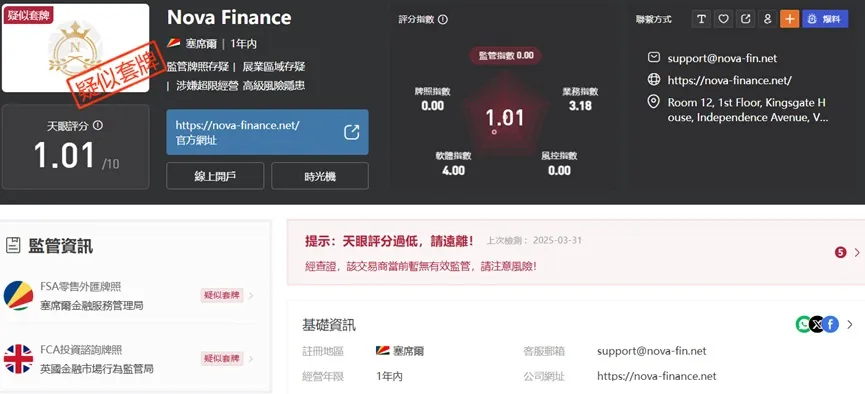Open the official website https://nova-finance.net/ blue button
The width and height of the screenshot is (865, 394).
tap(268, 132)
